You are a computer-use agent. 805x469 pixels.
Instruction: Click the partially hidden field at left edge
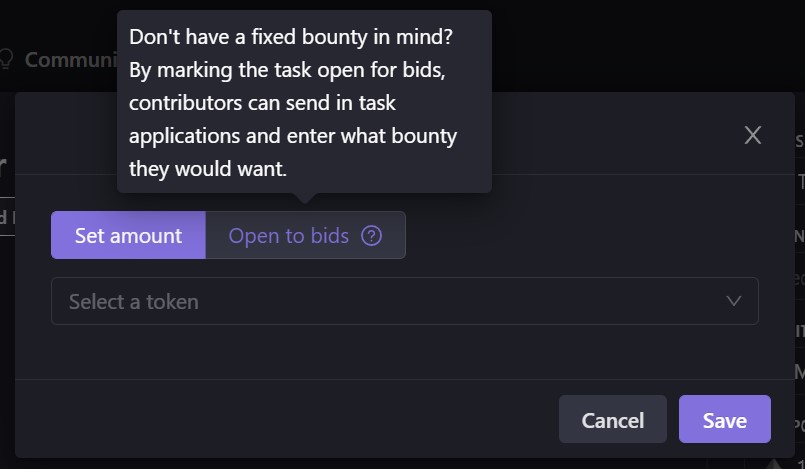[x=5, y=216]
